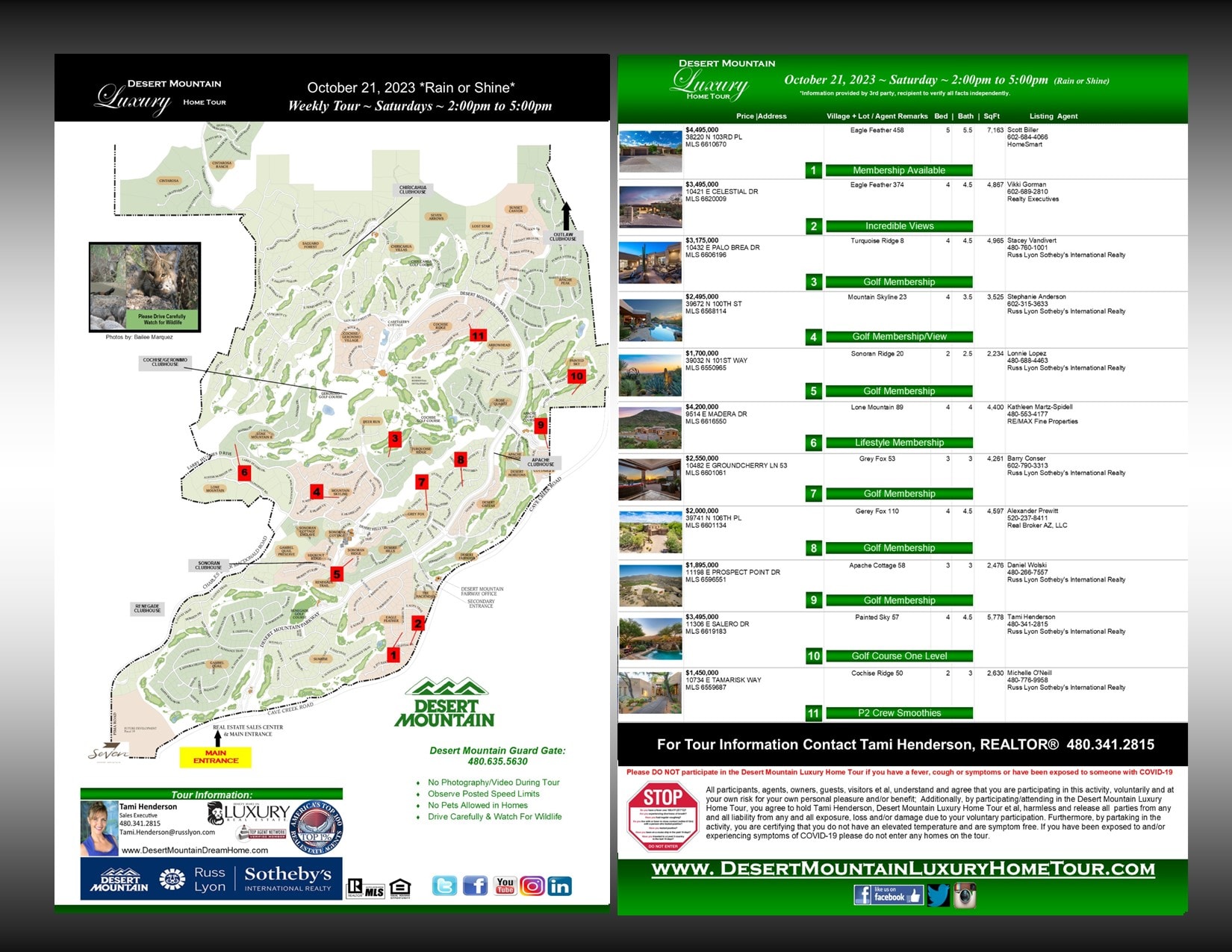The width and height of the screenshot is (1232, 952).
Task: Open the YouTube icon in the footer
Action: pos(505,886)
